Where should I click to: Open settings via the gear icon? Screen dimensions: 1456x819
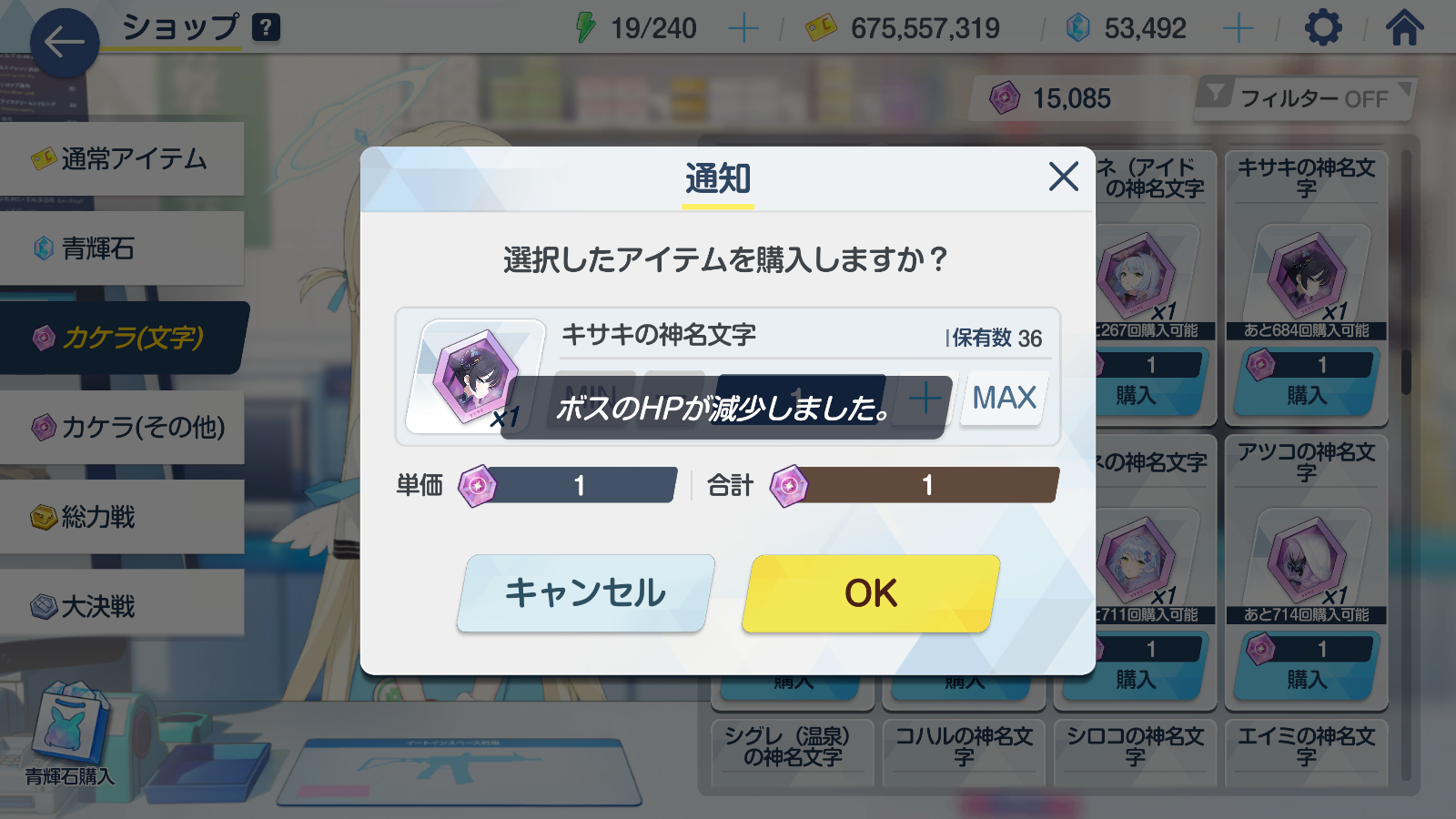[1323, 28]
